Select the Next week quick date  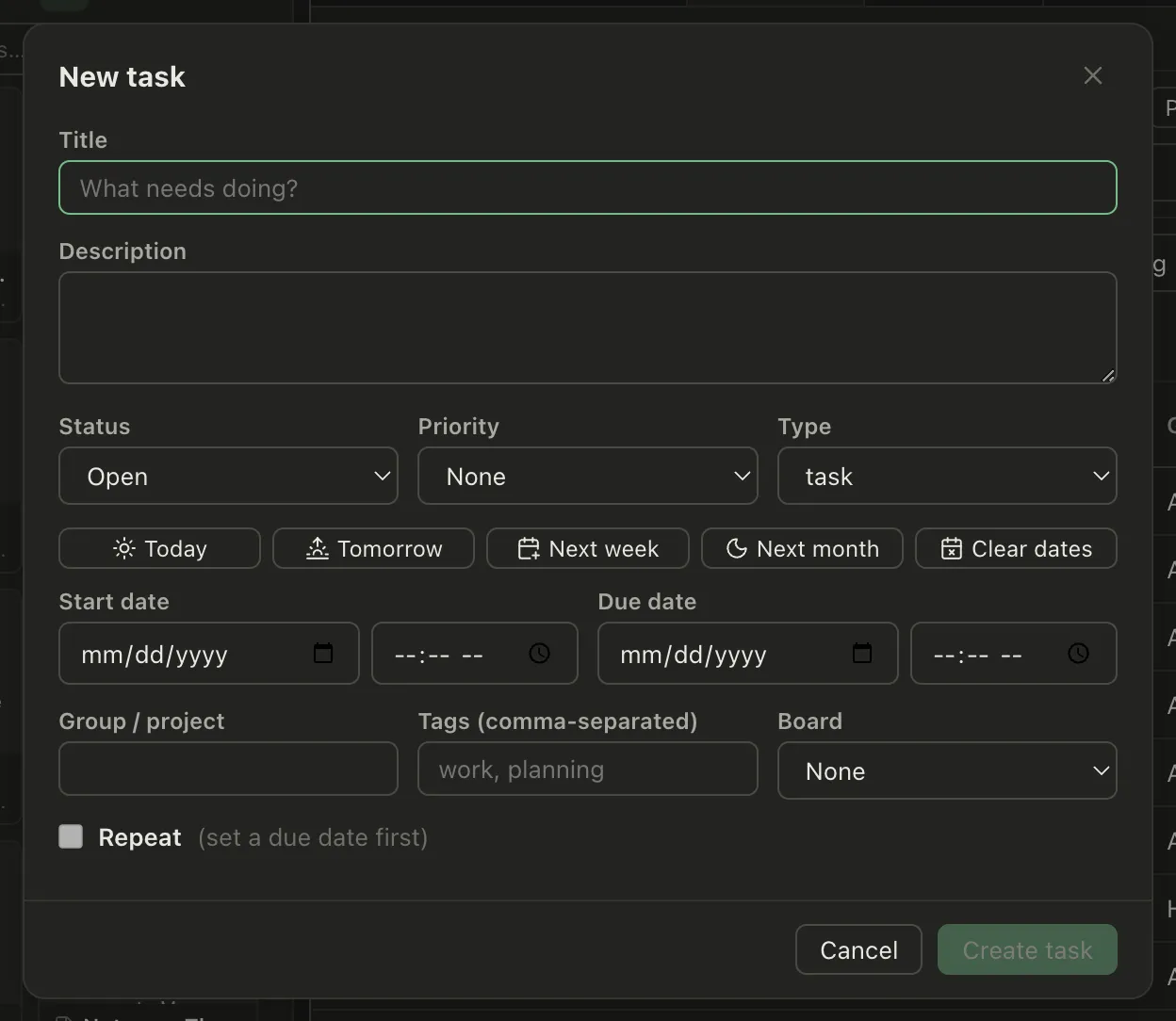pyautogui.click(x=588, y=548)
